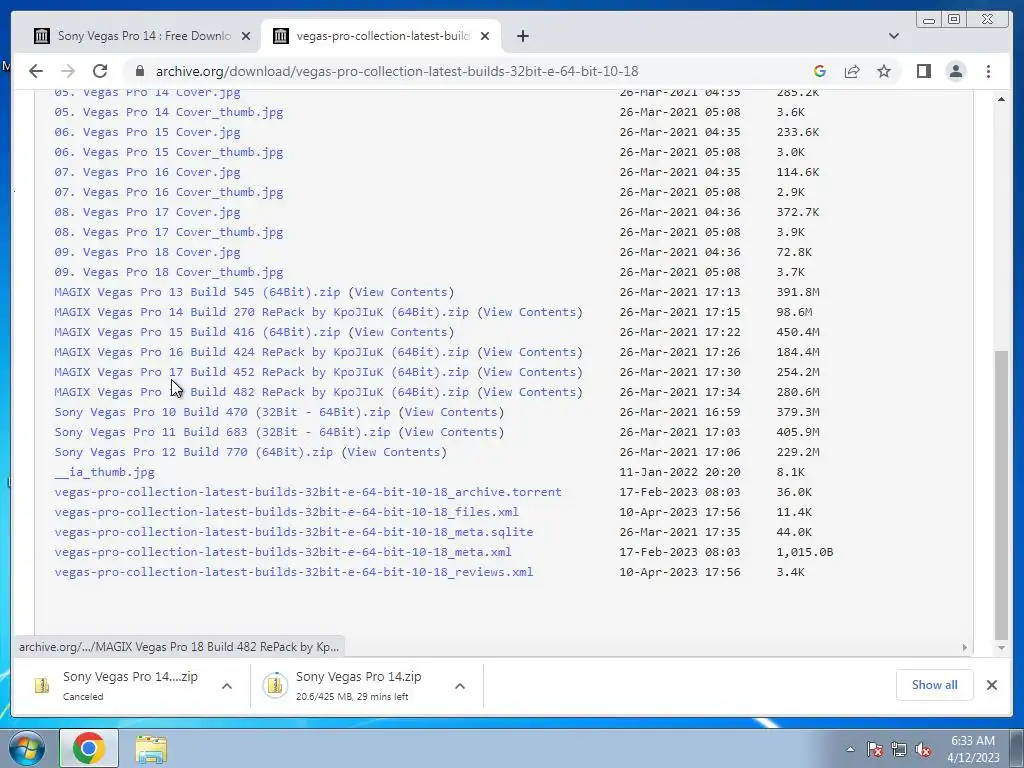Download MAGIX Vegas Pro 13 Build 545 zip
The width and height of the screenshot is (1024, 768).
point(197,292)
